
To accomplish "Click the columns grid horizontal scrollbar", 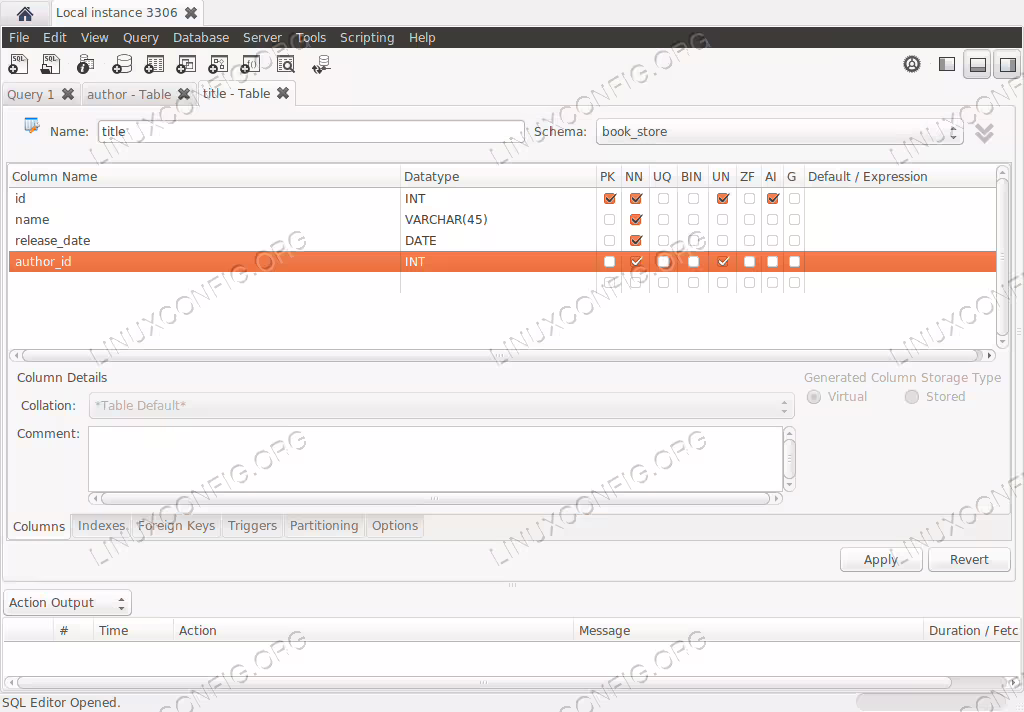I will [x=502, y=355].
